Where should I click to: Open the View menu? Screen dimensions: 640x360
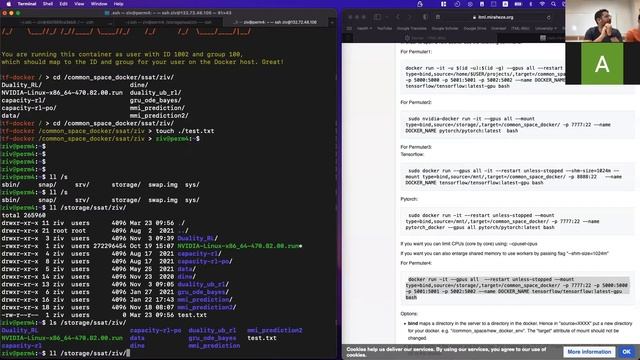tap(79, 4)
